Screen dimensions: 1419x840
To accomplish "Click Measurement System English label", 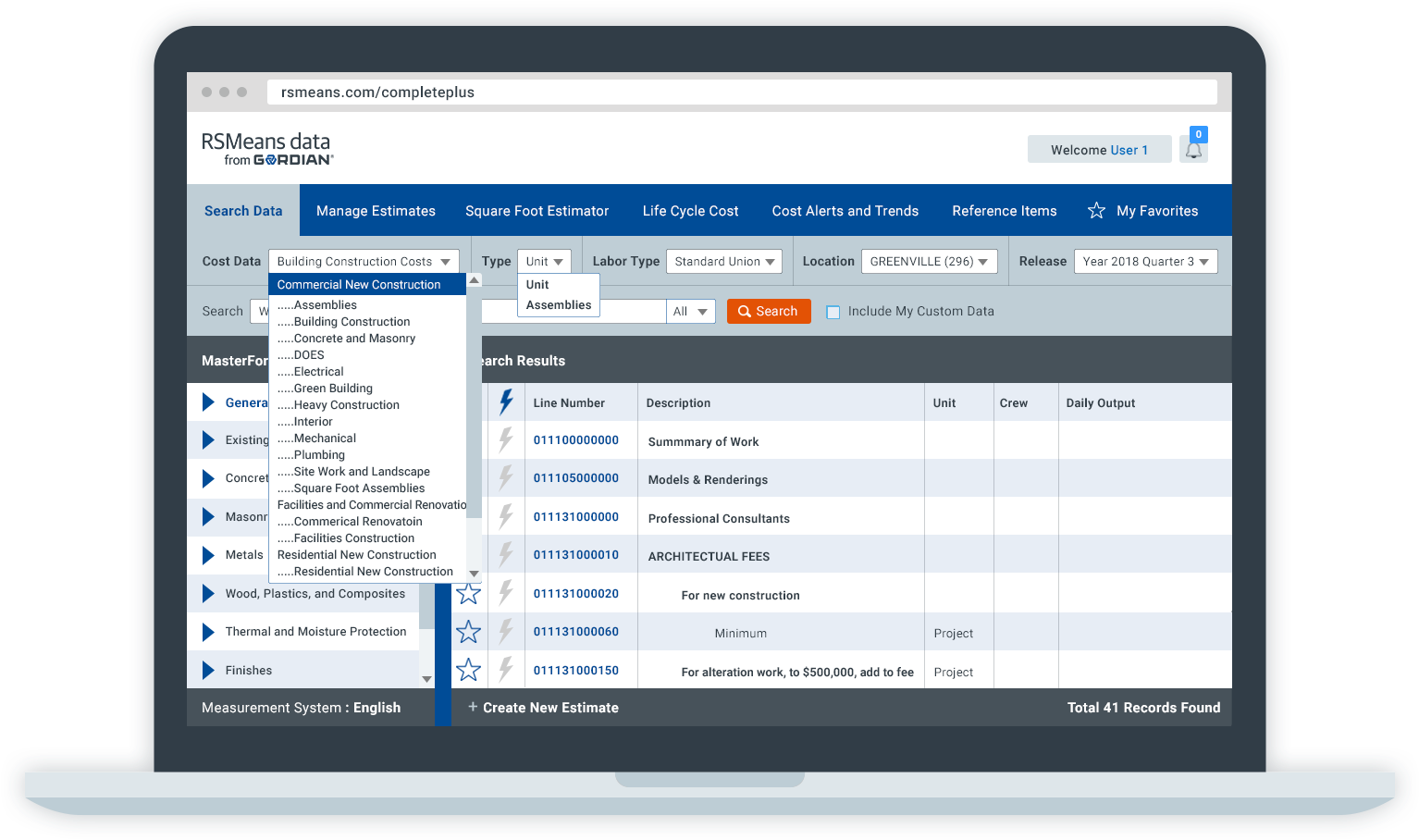I will (x=301, y=708).
